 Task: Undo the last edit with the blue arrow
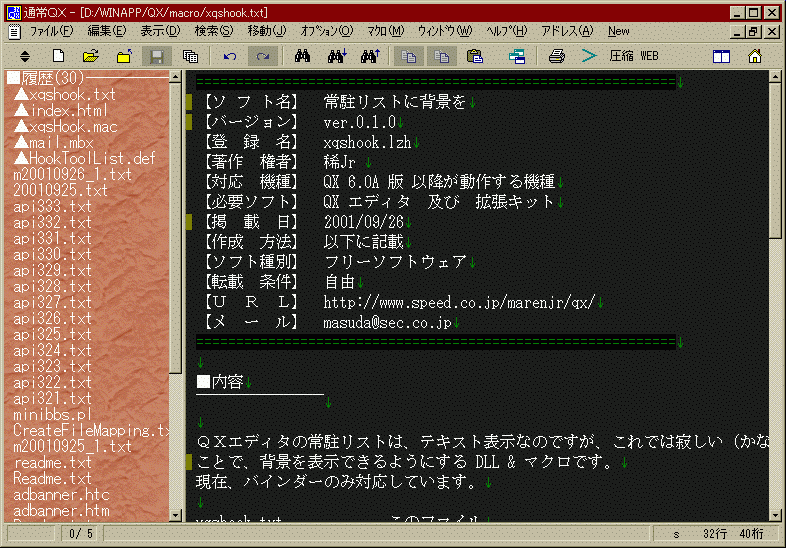(x=230, y=56)
